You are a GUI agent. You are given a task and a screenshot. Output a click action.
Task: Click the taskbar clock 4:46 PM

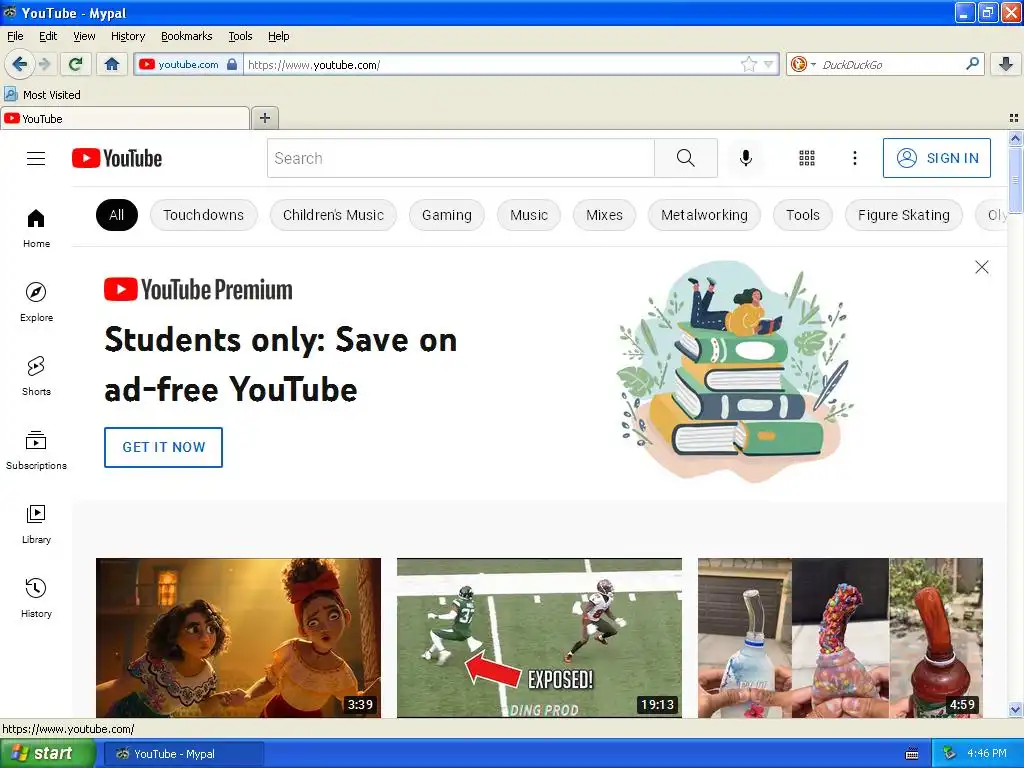tap(987, 754)
